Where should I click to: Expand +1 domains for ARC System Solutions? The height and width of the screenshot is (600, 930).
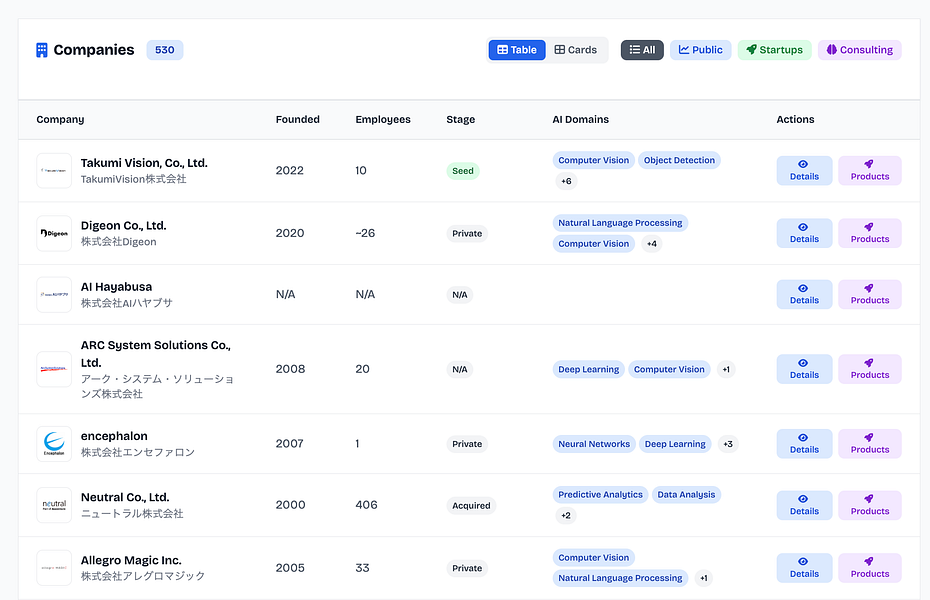pos(726,369)
